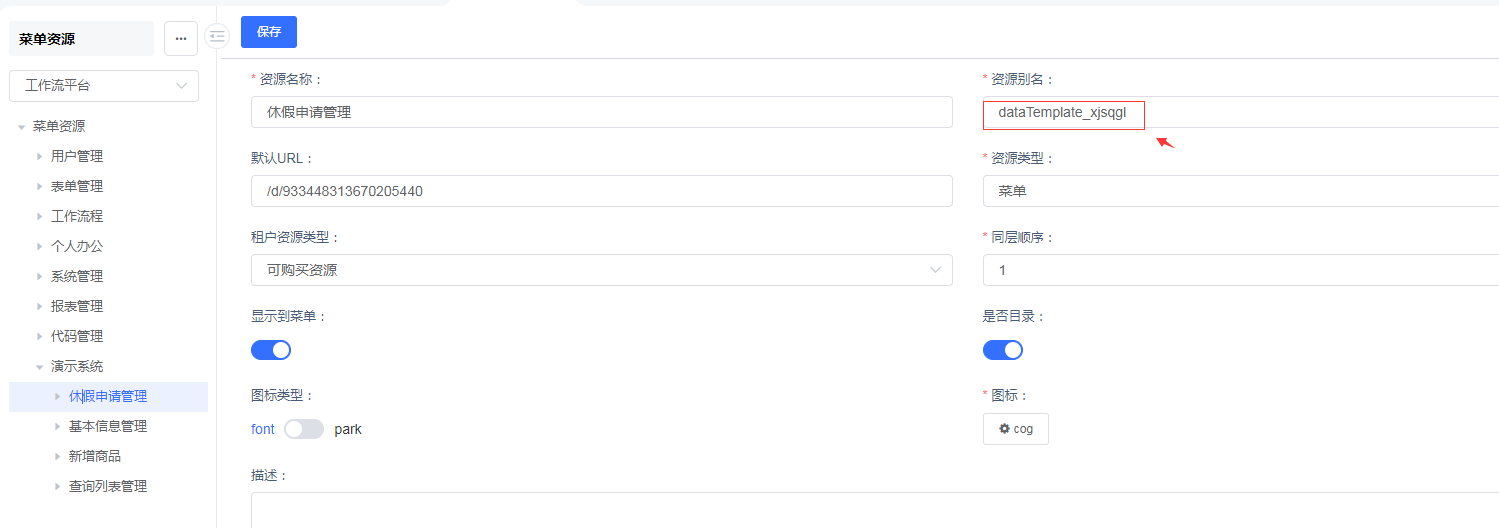Click the 保存 button

[x=269, y=32]
